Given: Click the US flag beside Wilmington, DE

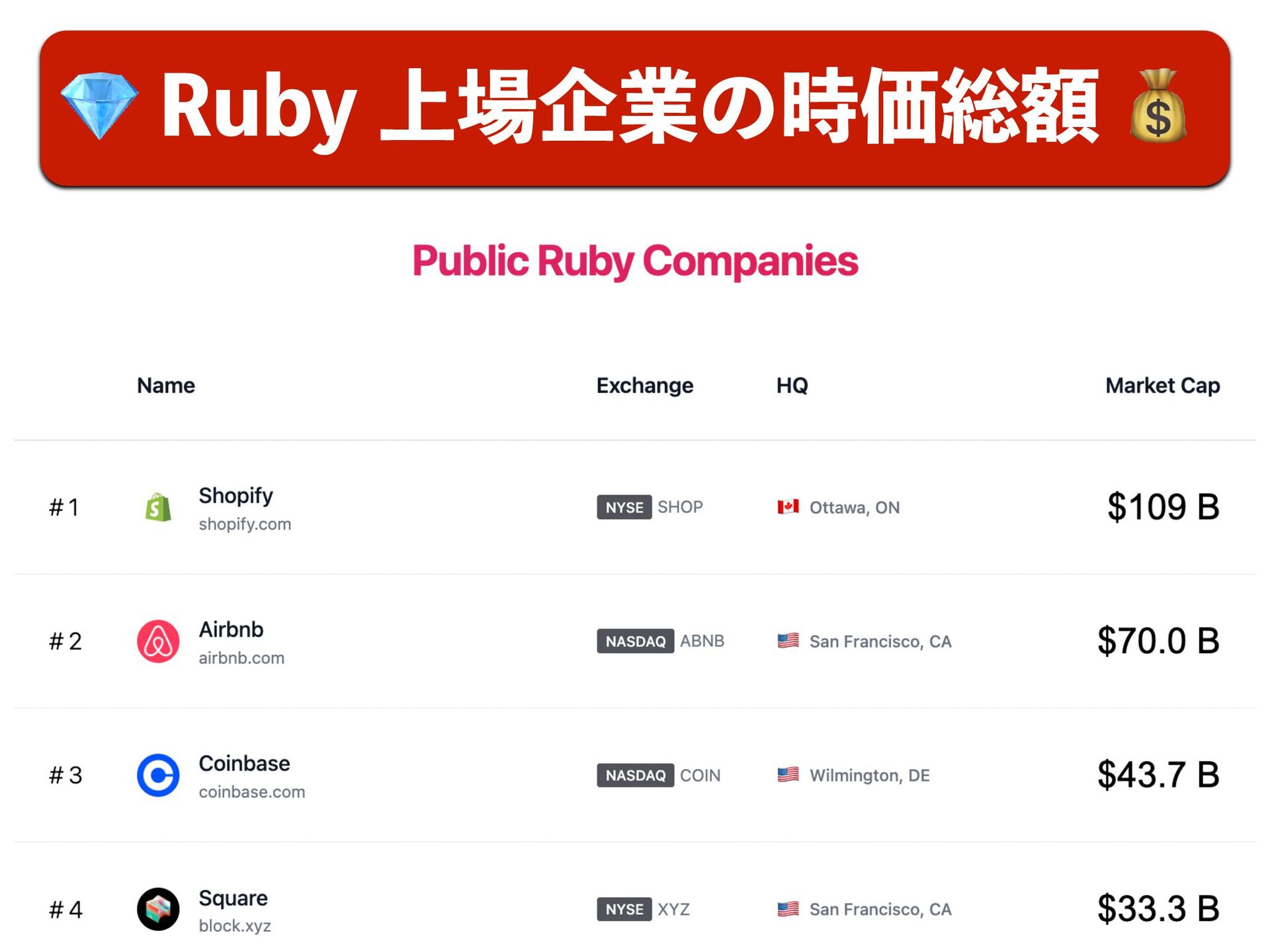Looking at the screenshot, I should coord(788,774).
